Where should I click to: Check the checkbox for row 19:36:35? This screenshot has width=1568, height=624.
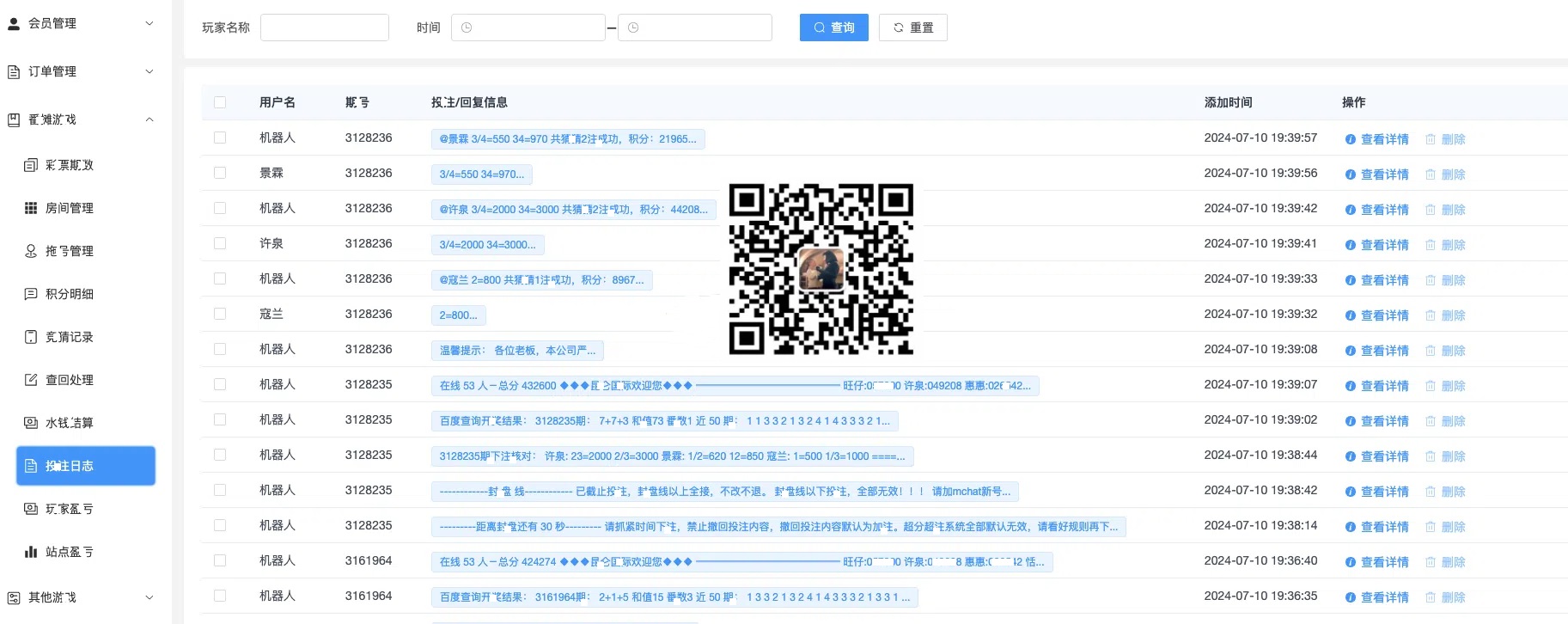pos(220,596)
